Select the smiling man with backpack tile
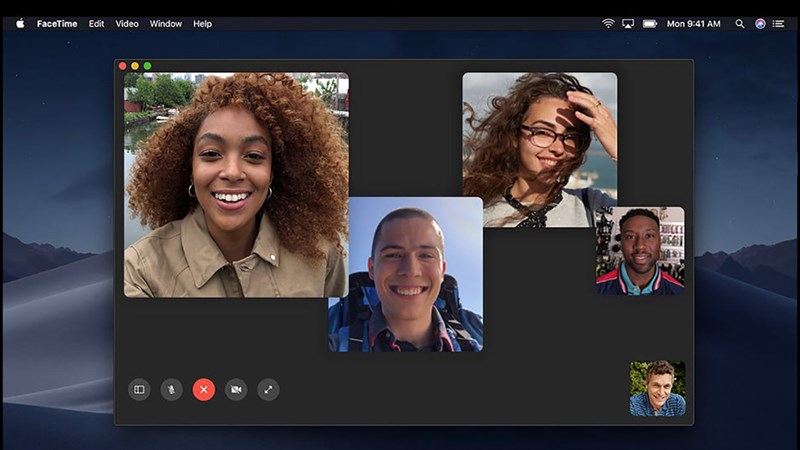The height and width of the screenshot is (450, 800). coord(406,274)
